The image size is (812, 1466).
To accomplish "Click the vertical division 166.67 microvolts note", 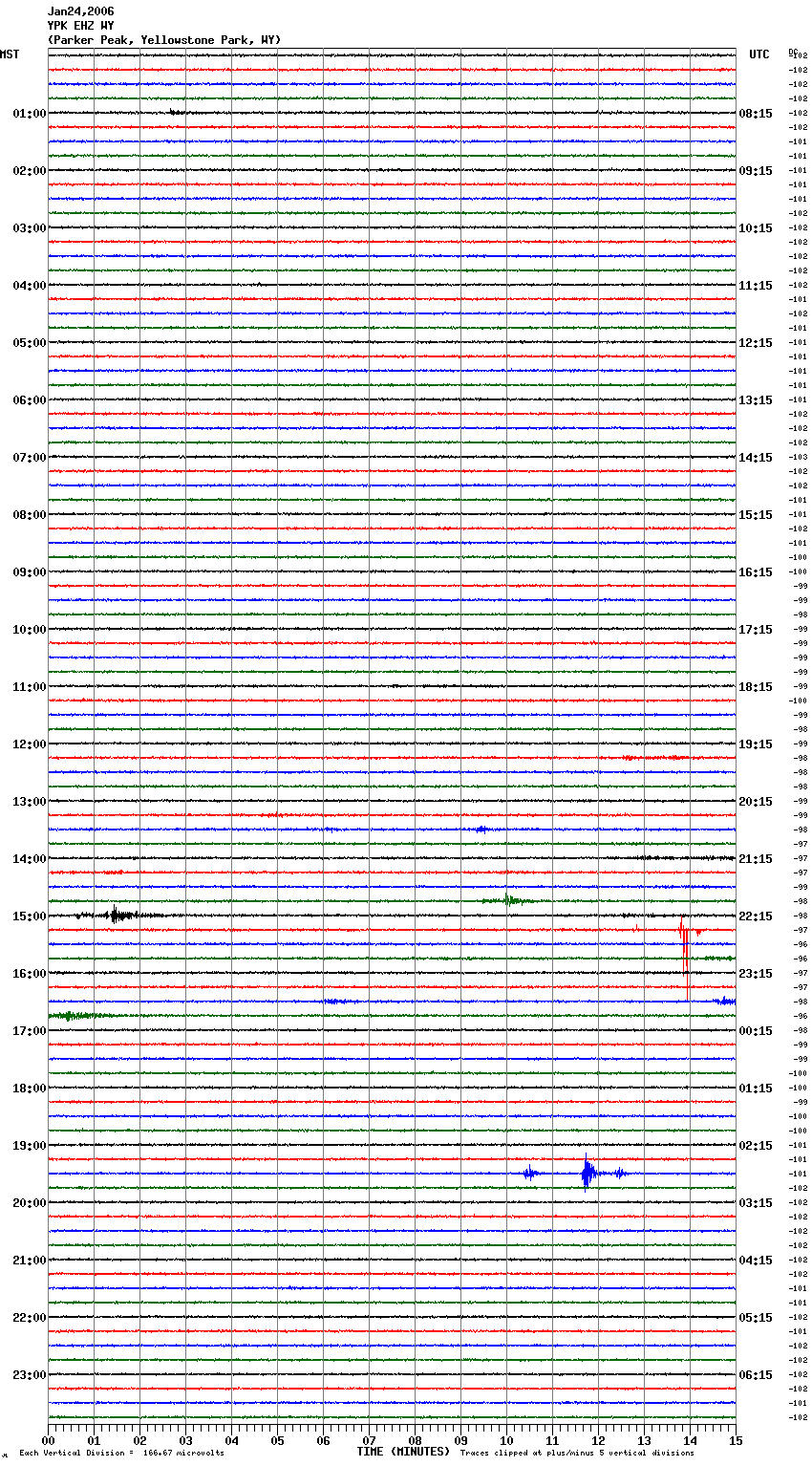I will tap(121, 1454).
